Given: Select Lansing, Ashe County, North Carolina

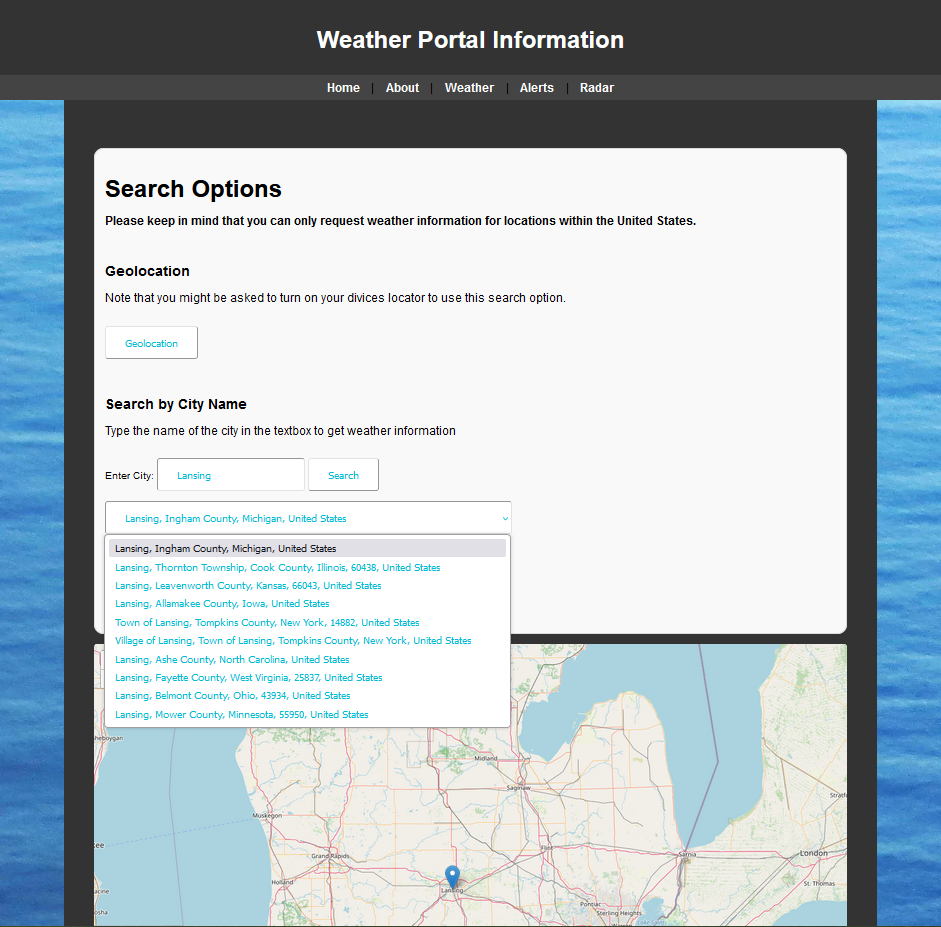Looking at the screenshot, I should [x=232, y=660].
